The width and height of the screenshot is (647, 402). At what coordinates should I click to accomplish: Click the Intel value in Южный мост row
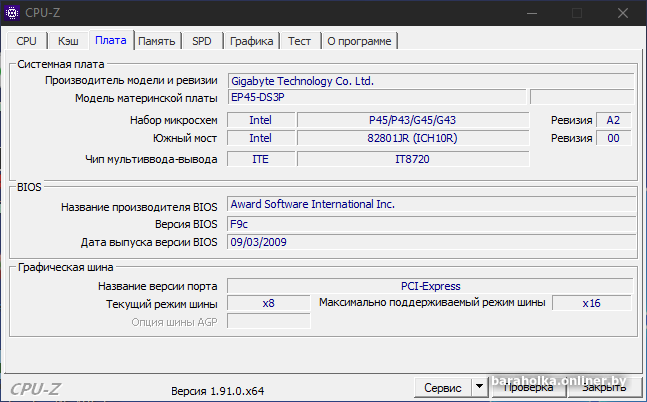click(261, 138)
